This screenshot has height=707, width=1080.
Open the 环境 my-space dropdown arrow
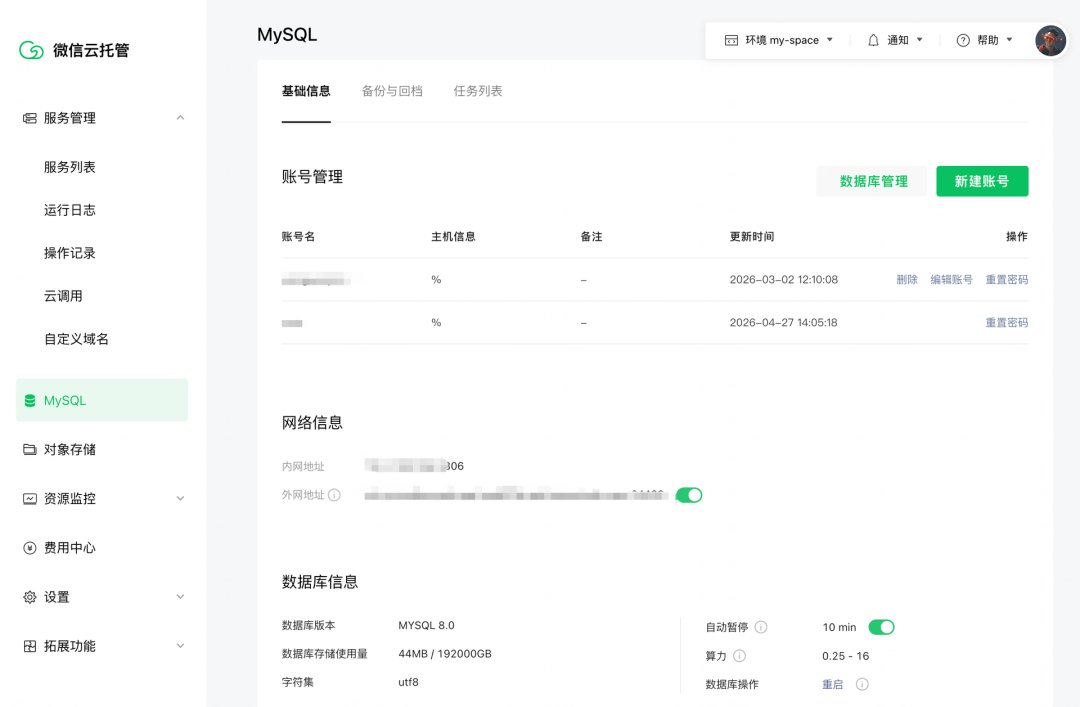[829, 40]
